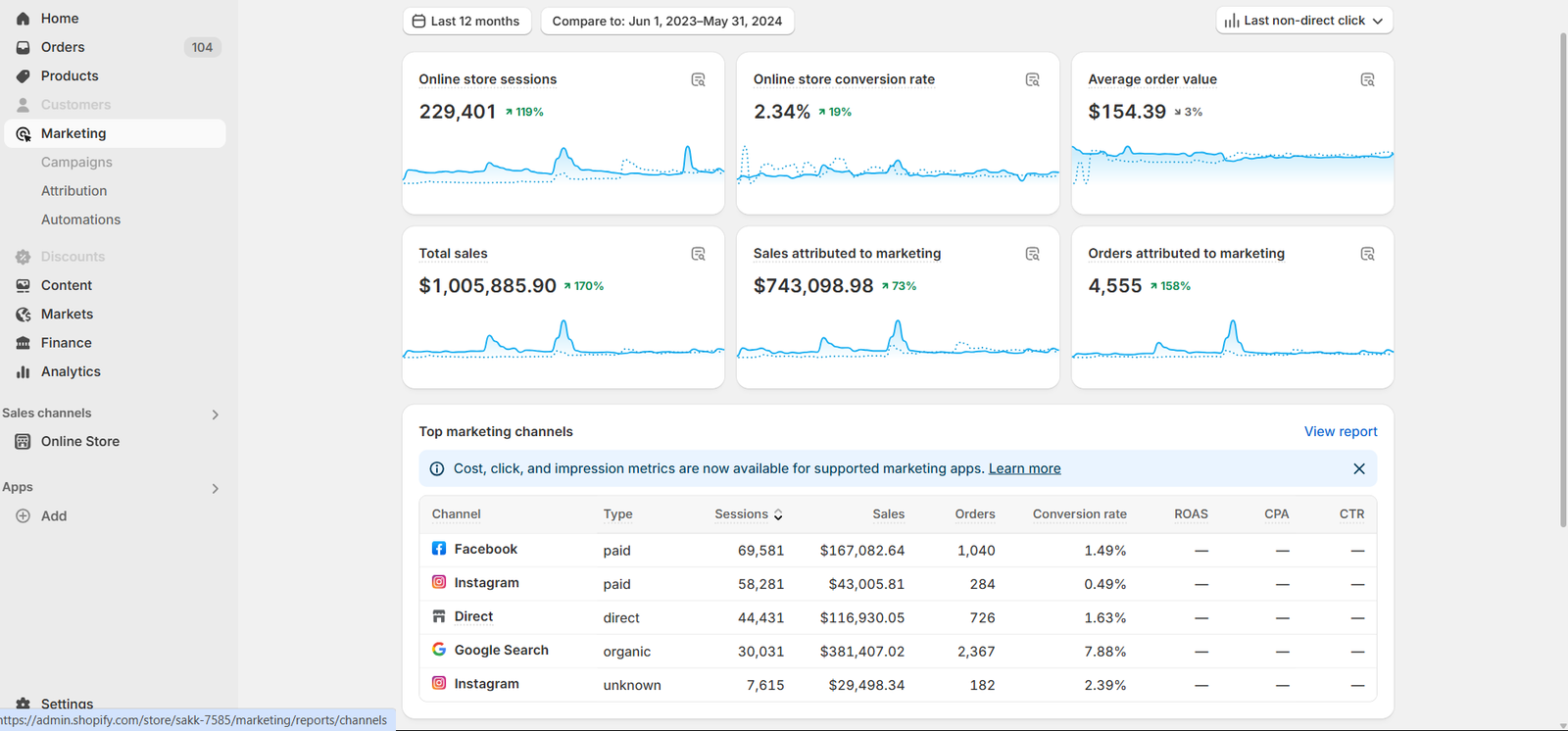Open the Last non-direct click dropdown
Screen dimensions: 1568x731
point(1304,21)
